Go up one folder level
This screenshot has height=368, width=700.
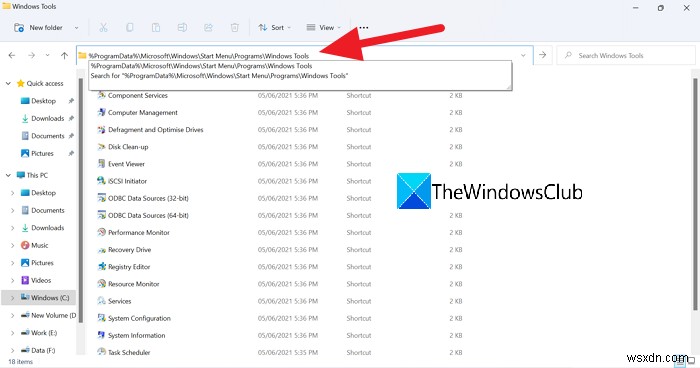point(64,55)
